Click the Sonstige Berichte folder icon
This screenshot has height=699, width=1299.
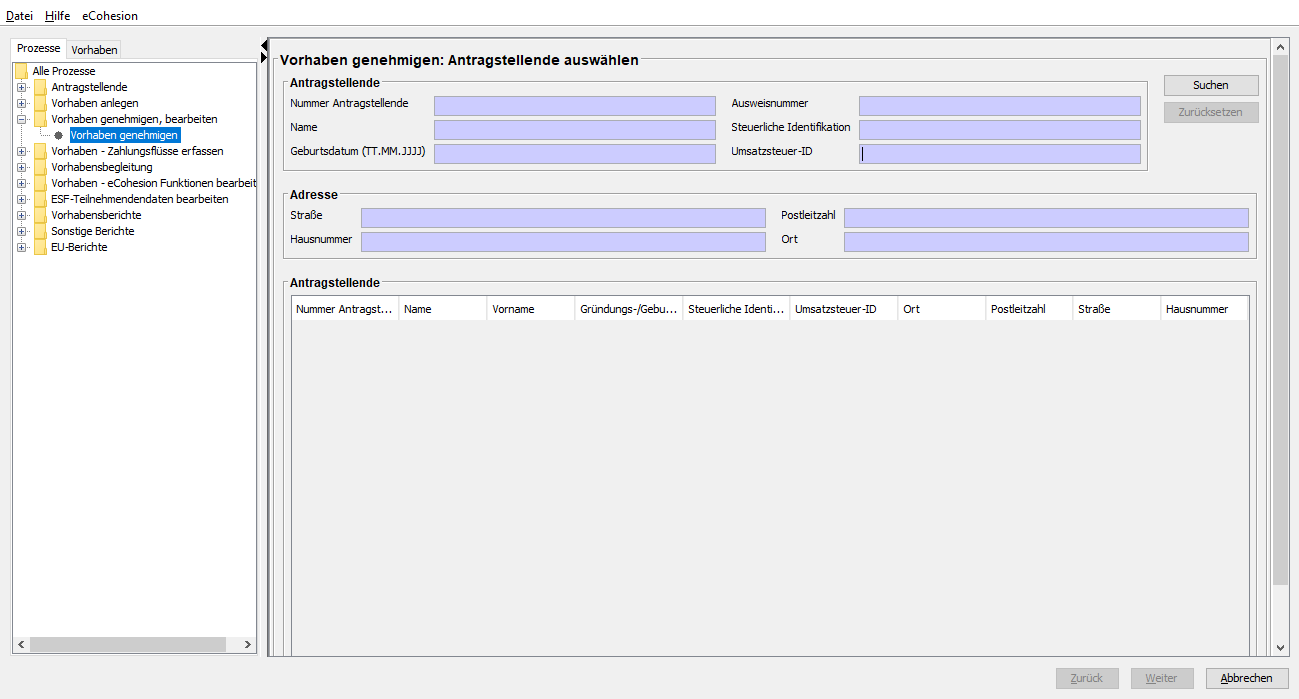[x=40, y=231]
